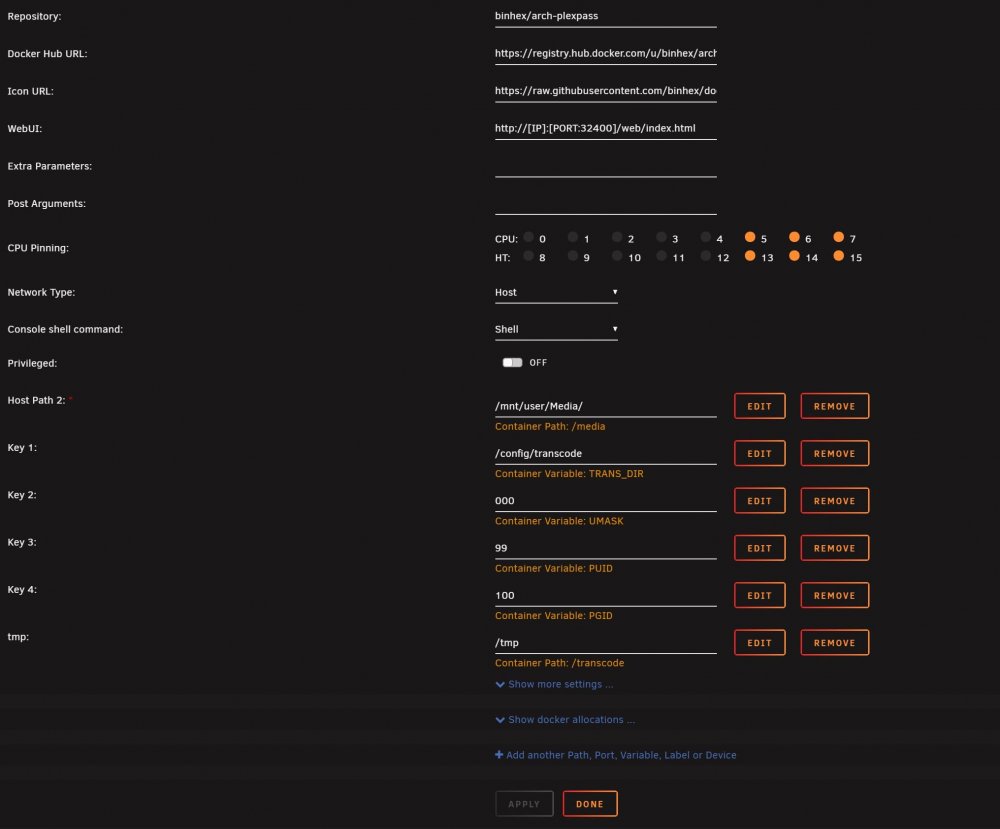The image size is (1000, 829).
Task: Remove Key 2 UMASK variable
Action: coord(835,501)
